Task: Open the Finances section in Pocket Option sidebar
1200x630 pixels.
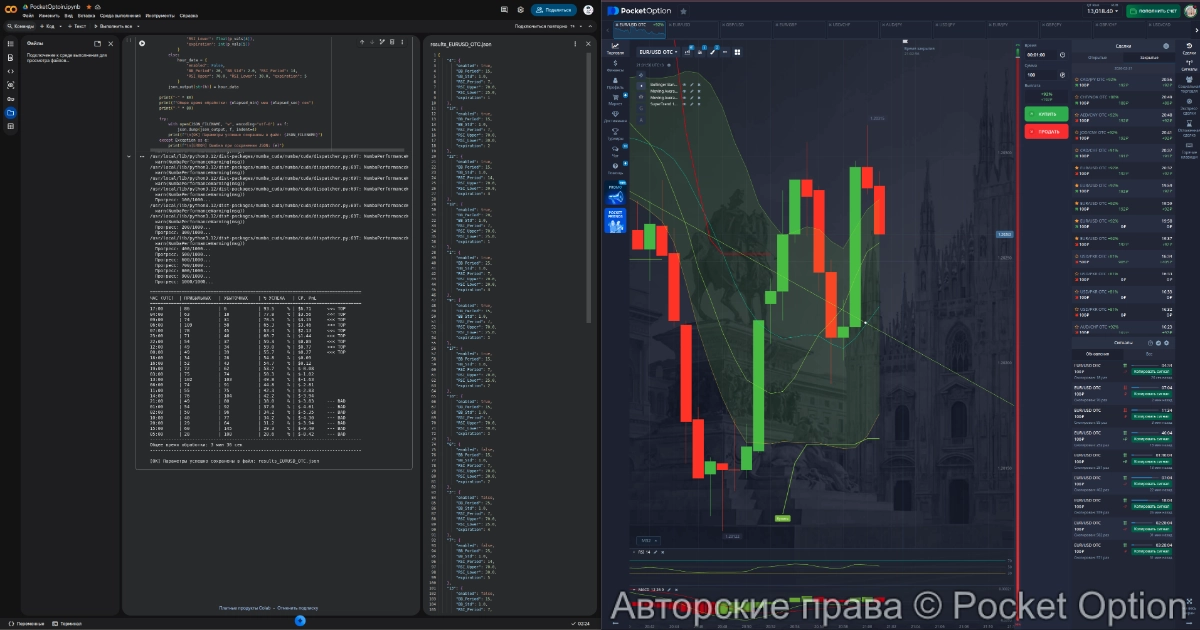Action: 615,66
